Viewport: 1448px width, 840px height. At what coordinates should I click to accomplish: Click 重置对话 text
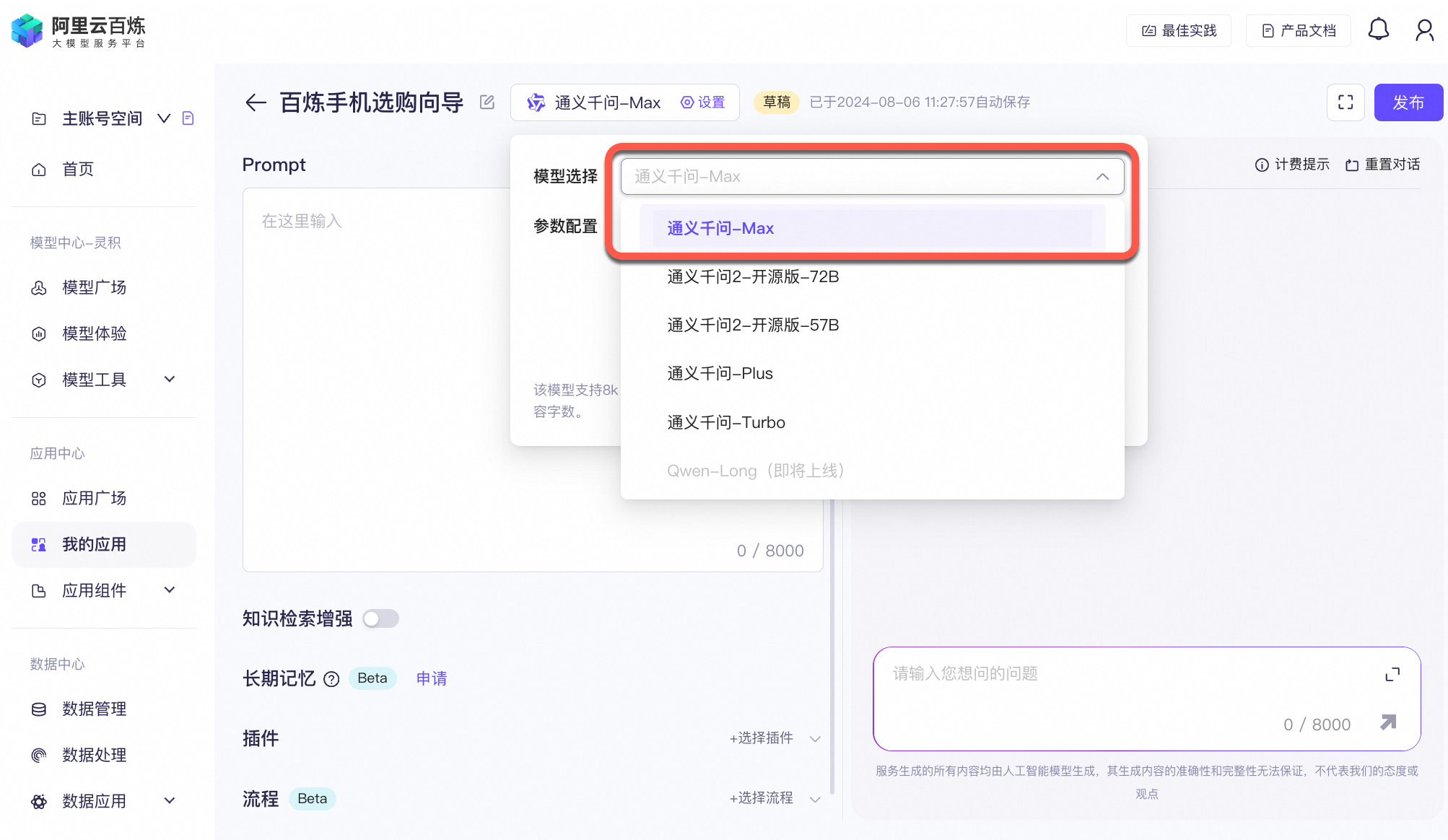[x=1392, y=165]
